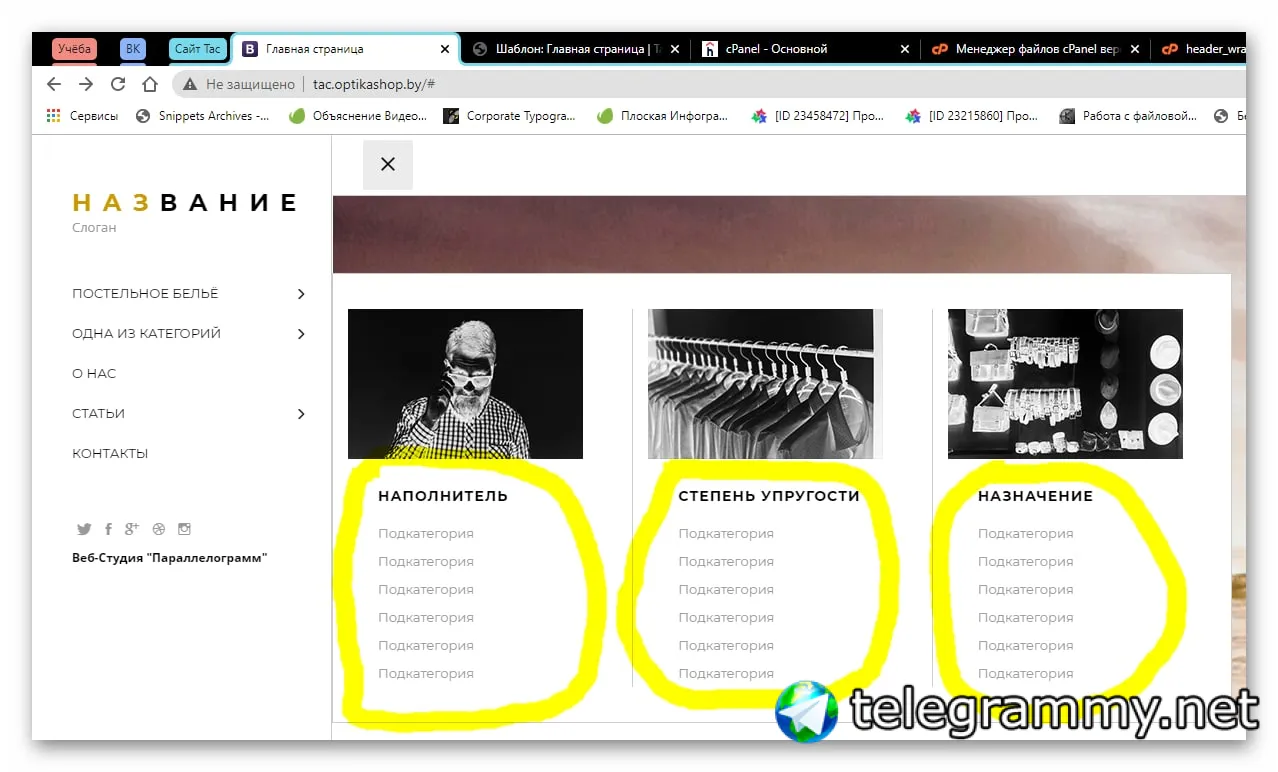Reload the page with refresh icon
The image size is (1278, 772).
(118, 84)
